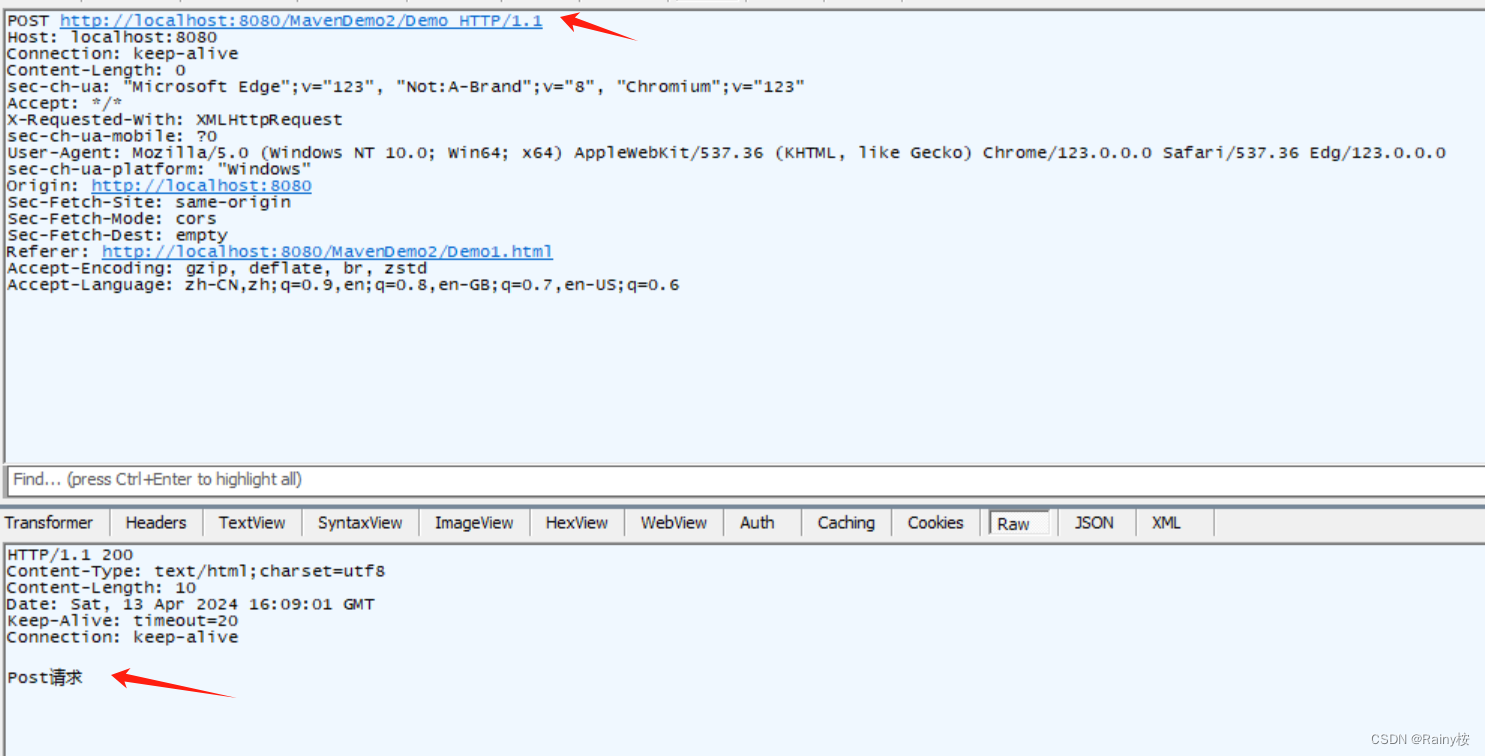Screen dimensions: 1485x756
Task: Select the User-Agent header line
Action: (727, 153)
